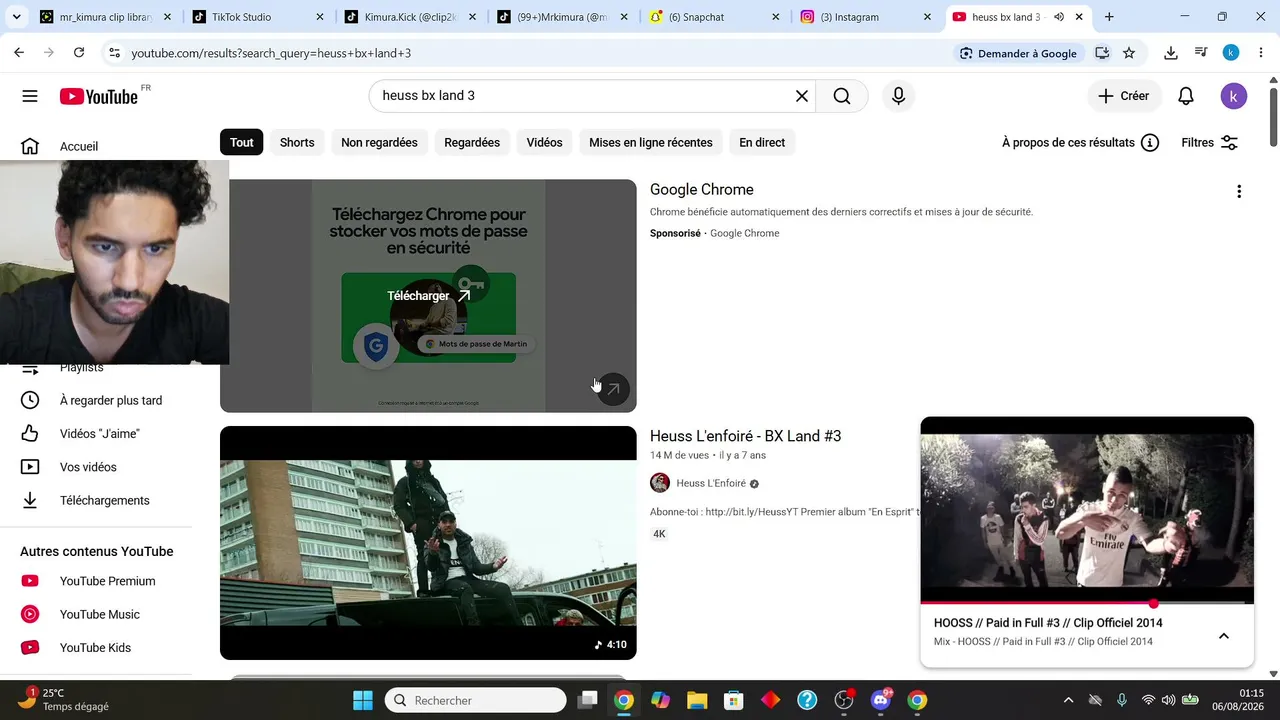Screen dimensions: 1280x720
Task: Click the miniplayer HOOSS video preview
Action: pyautogui.click(x=1087, y=510)
